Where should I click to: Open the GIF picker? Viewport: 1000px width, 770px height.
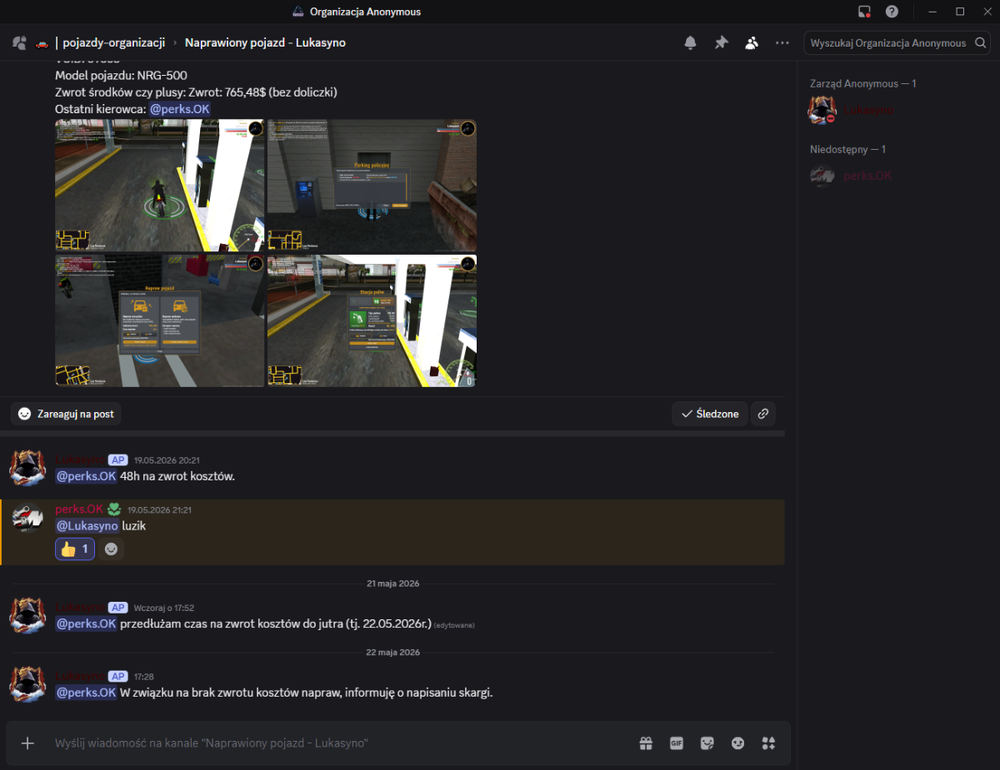click(x=677, y=743)
